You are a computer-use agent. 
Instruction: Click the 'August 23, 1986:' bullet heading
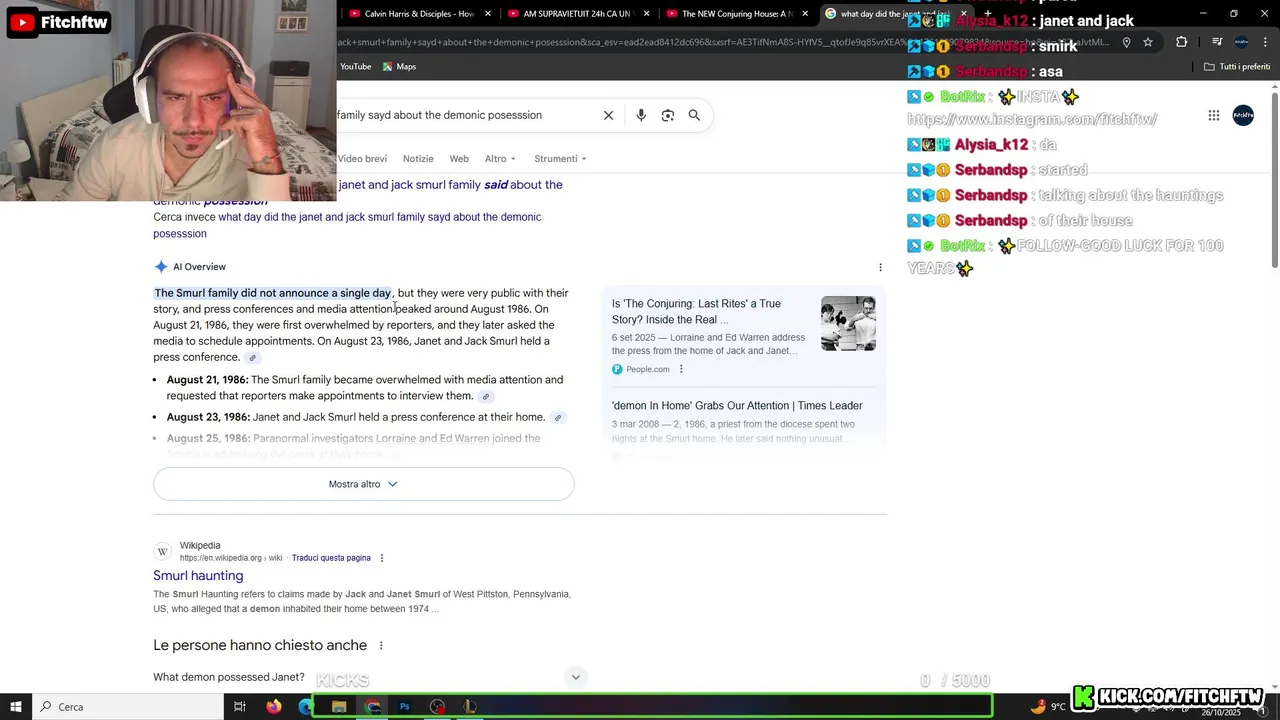[208, 417]
